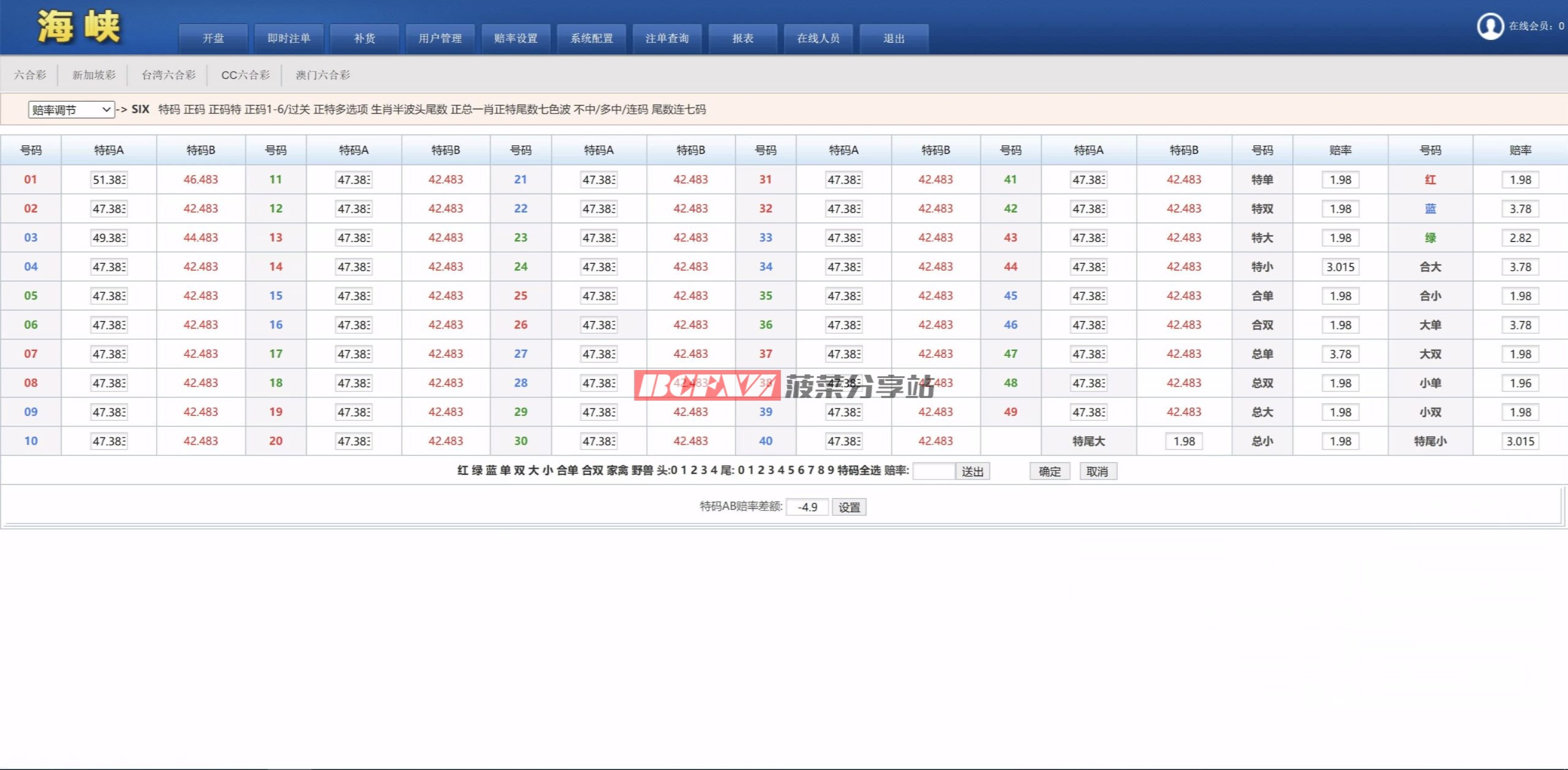Click the 红 color odds input
The height and width of the screenshot is (770, 1568).
click(1520, 180)
